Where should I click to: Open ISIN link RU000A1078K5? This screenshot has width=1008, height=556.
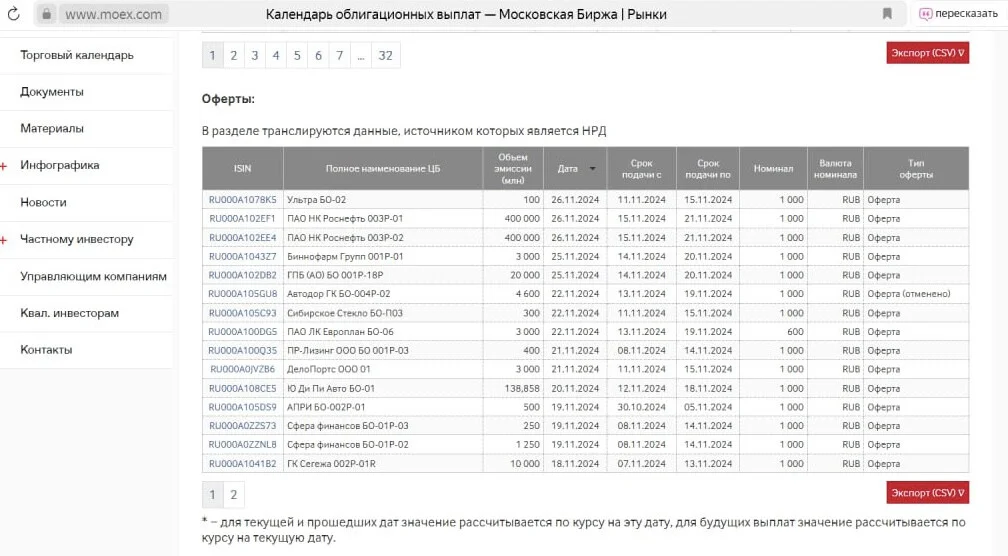click(x=242, y=200)
